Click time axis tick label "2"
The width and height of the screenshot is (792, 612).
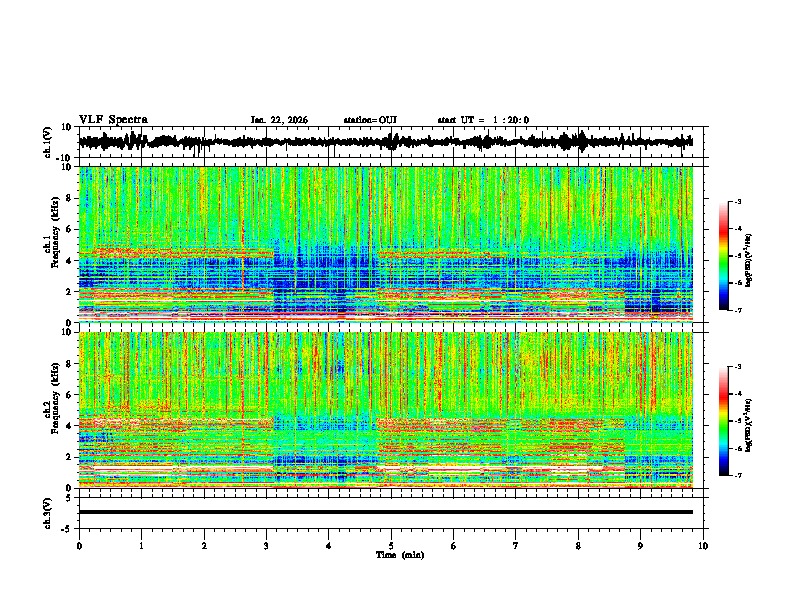204,546
